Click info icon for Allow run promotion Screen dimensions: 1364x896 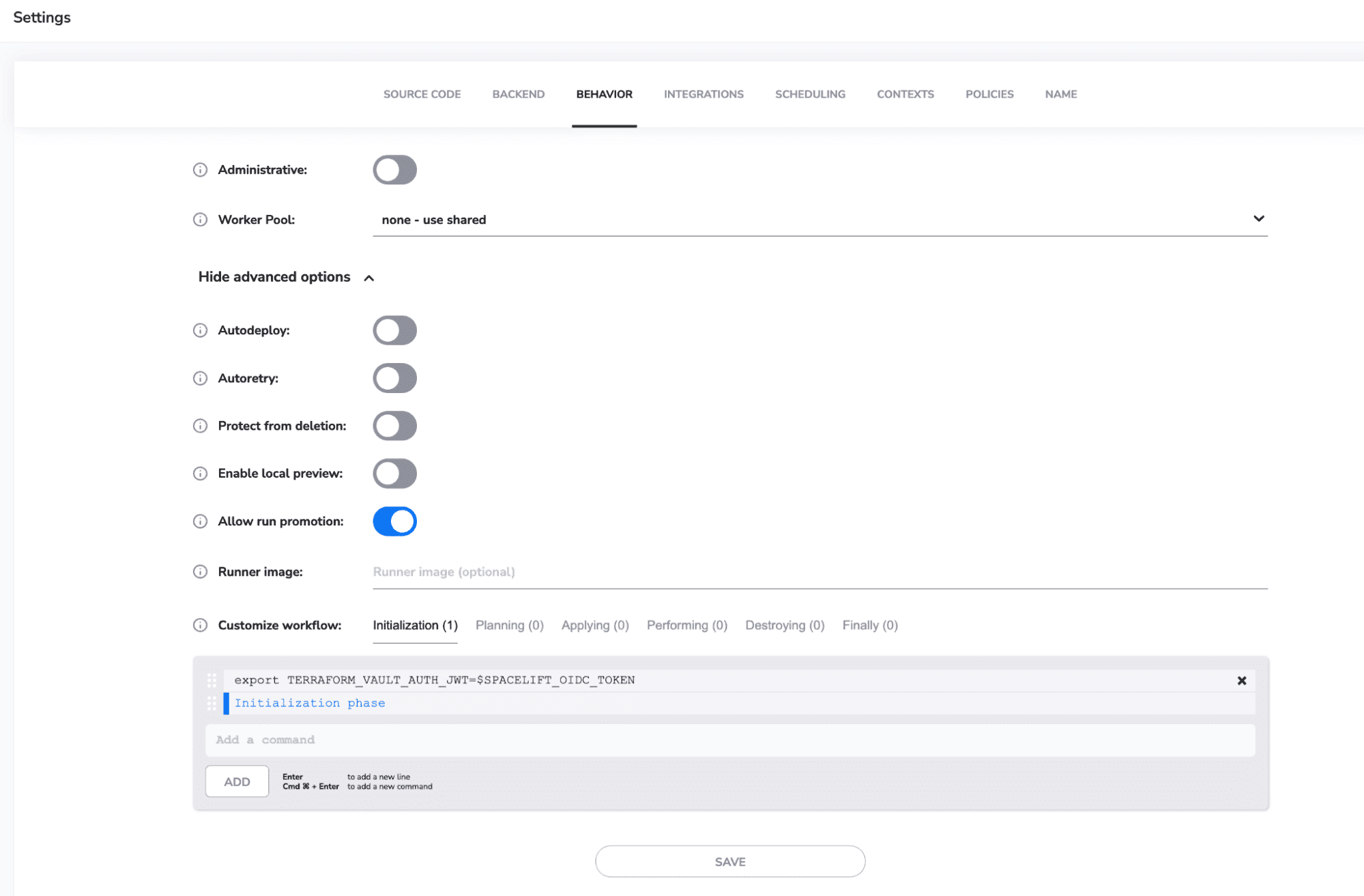(x=200, y=521)
